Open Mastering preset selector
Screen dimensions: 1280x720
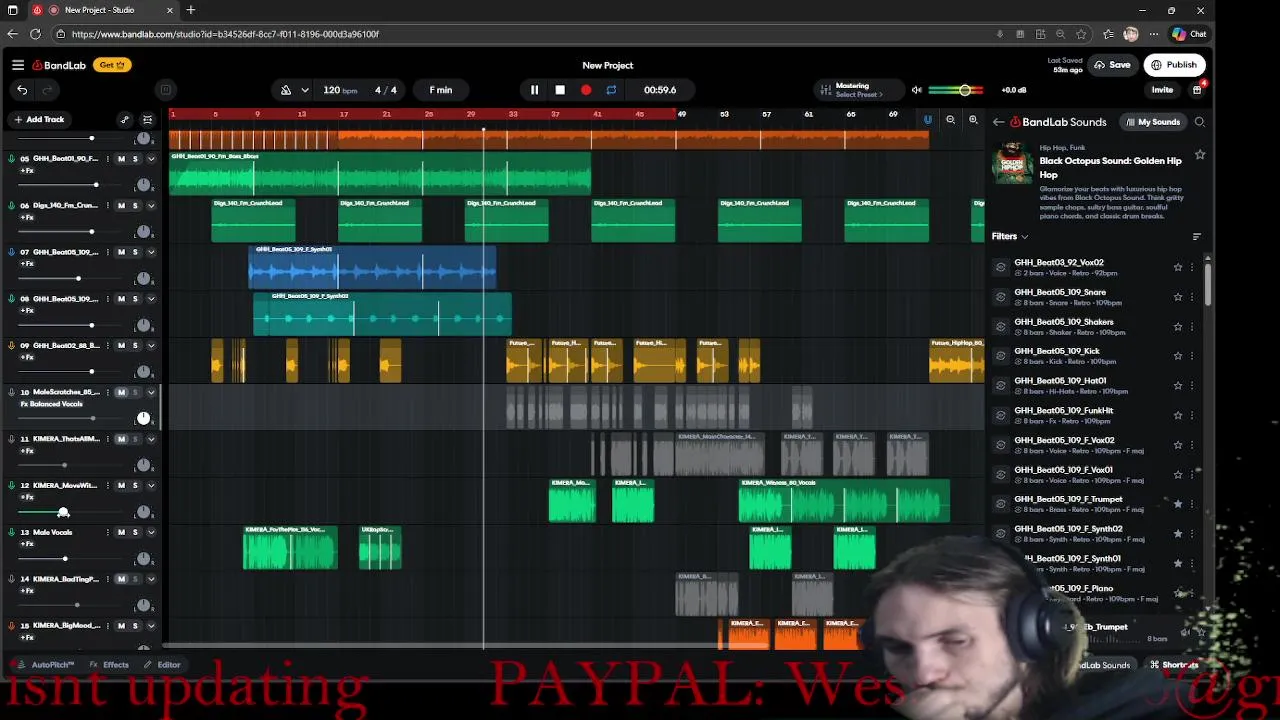[x=859, y=90]
